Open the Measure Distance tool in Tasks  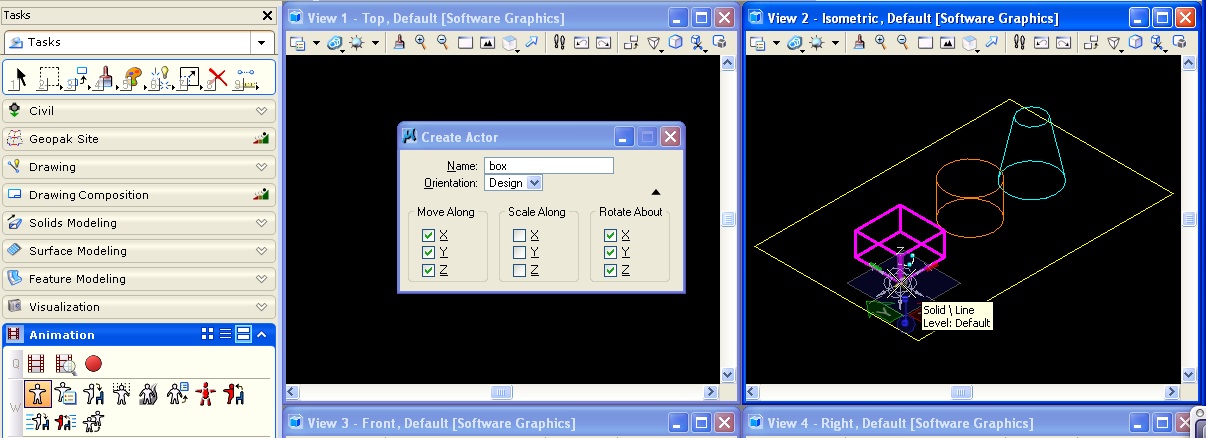pyautogui.click(x=246, y=77)
